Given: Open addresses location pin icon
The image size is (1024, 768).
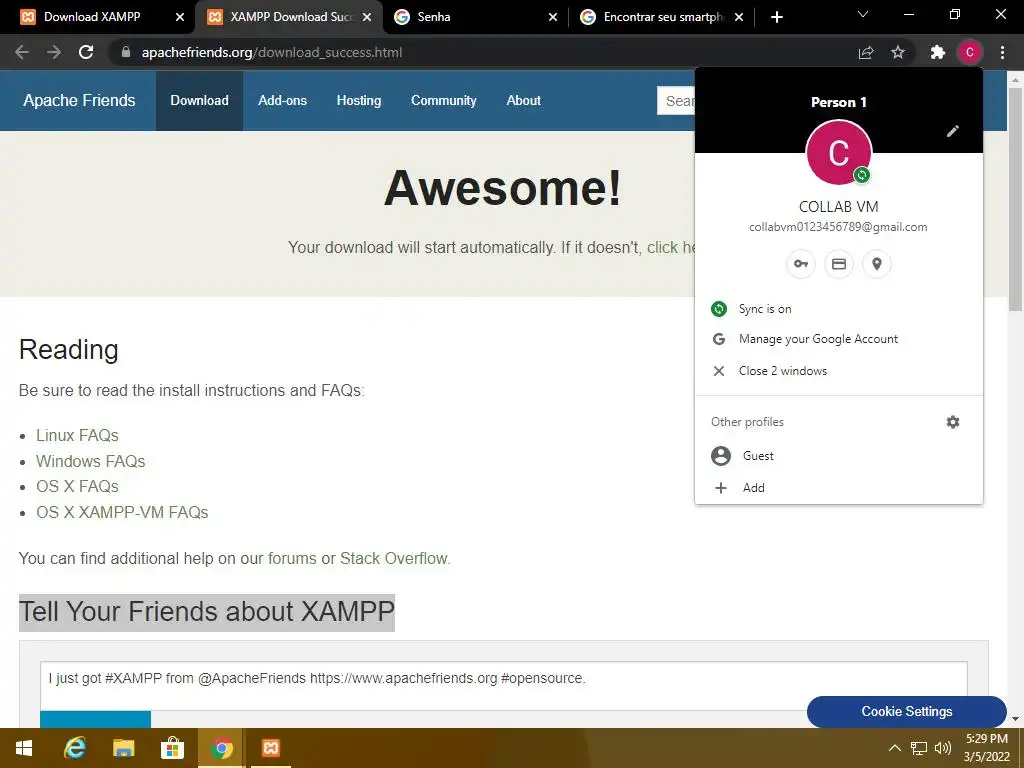Looking at the screenshot, I should 877,264.
